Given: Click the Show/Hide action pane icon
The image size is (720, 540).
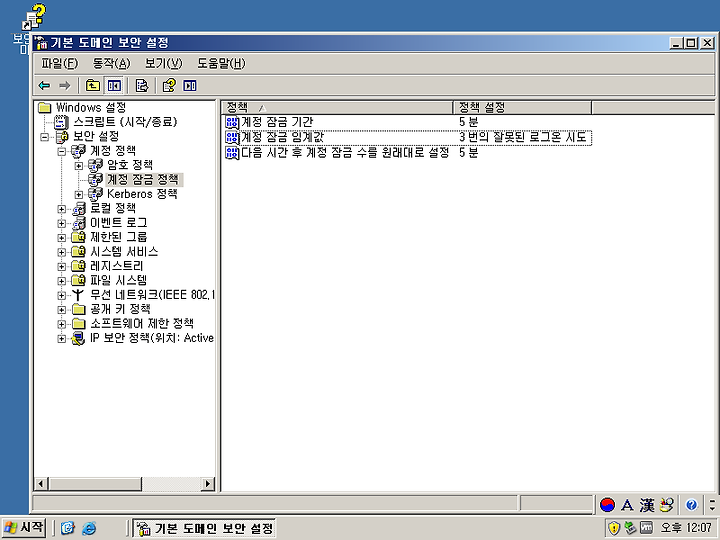Looking at the screenshot, I should [190, 85].
